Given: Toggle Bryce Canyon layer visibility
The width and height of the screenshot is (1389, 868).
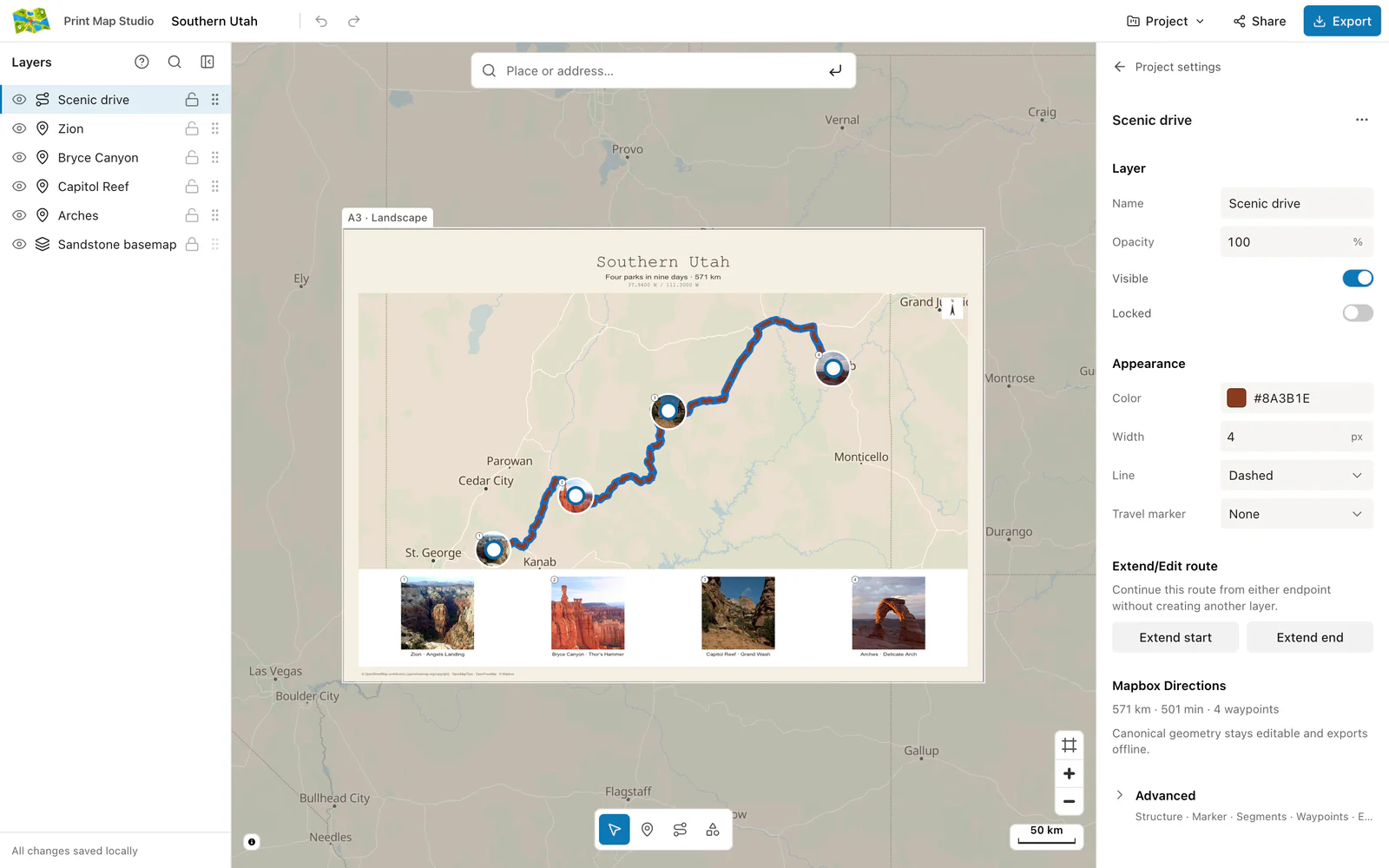Looking at the screenshot, I should [x=19, y=157].
